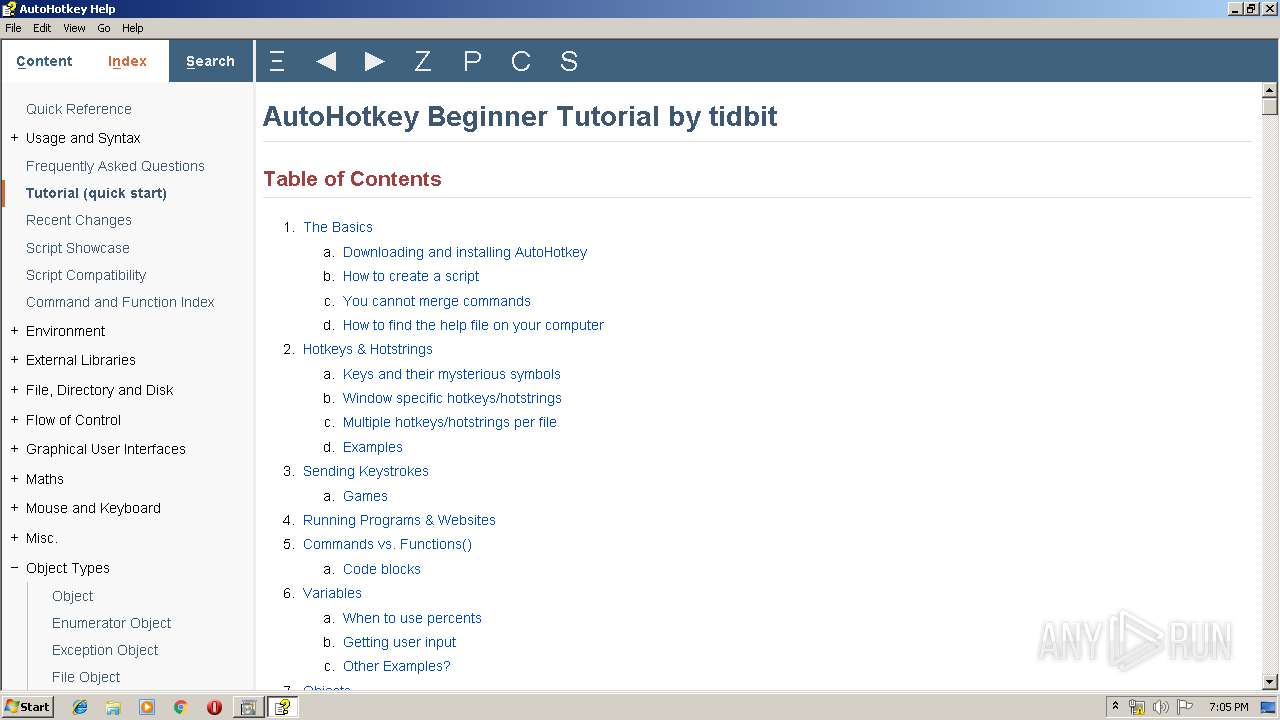Click the page scrollbar down arrow
This screenshot has height=720, width=1280.
coord(1270,681)
